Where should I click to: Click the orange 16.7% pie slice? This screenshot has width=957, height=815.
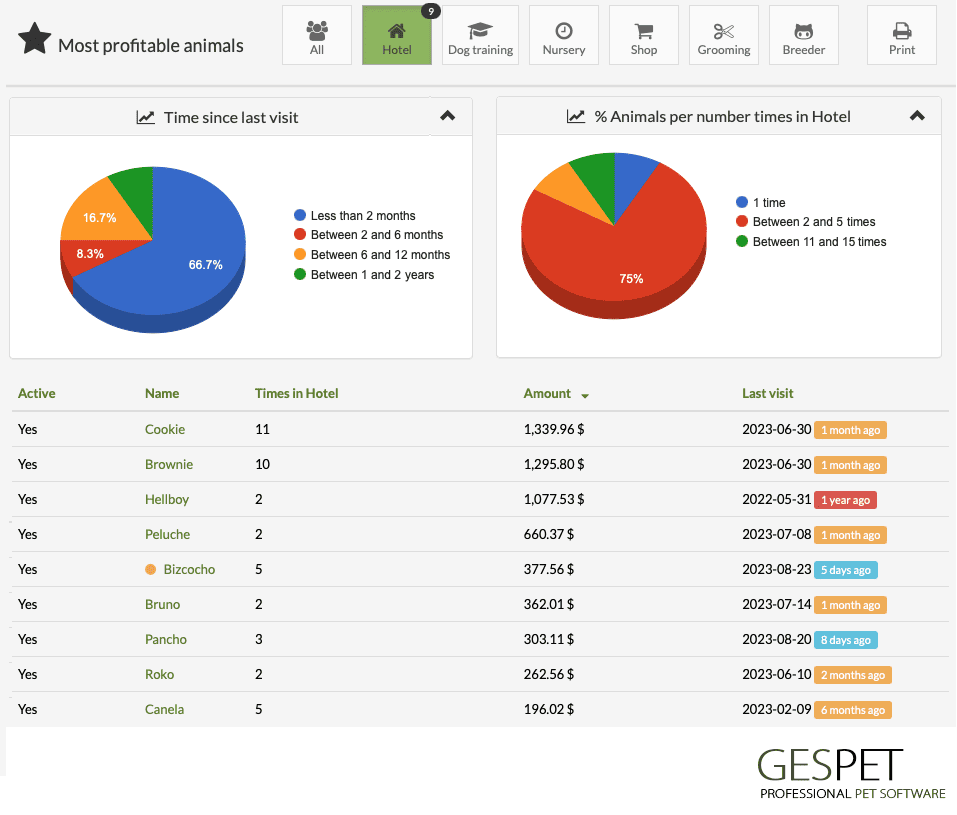(101, 214)
